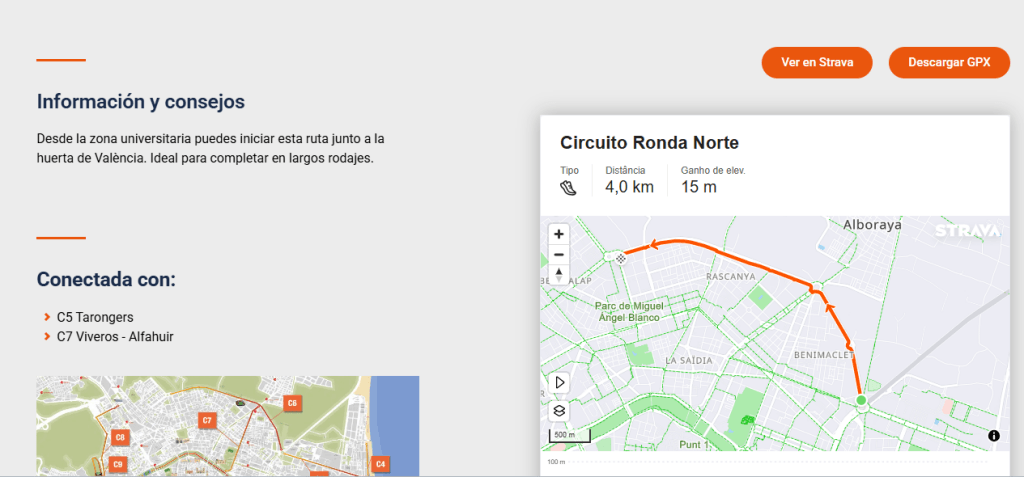Open the map layers selector

point(560,411)
